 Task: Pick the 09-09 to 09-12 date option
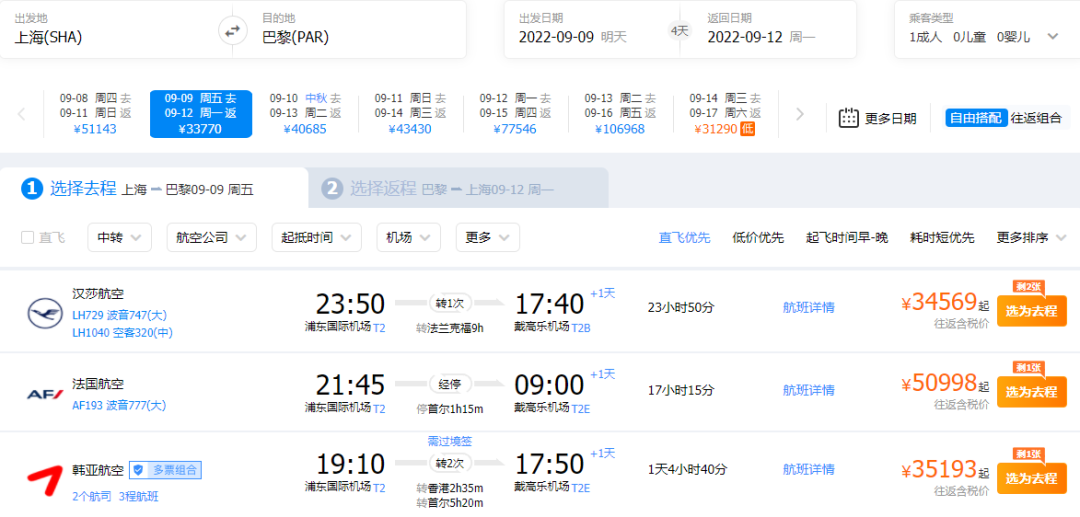(x=200, y=114)
